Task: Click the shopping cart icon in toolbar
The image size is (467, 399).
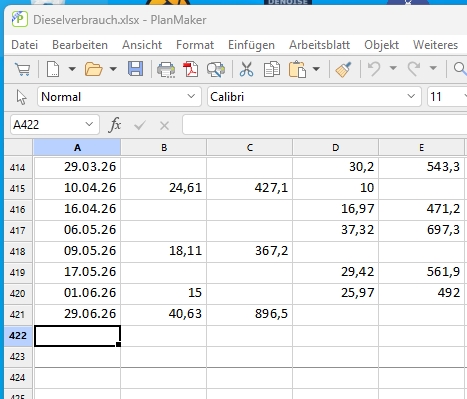Action: click(23, 69)
